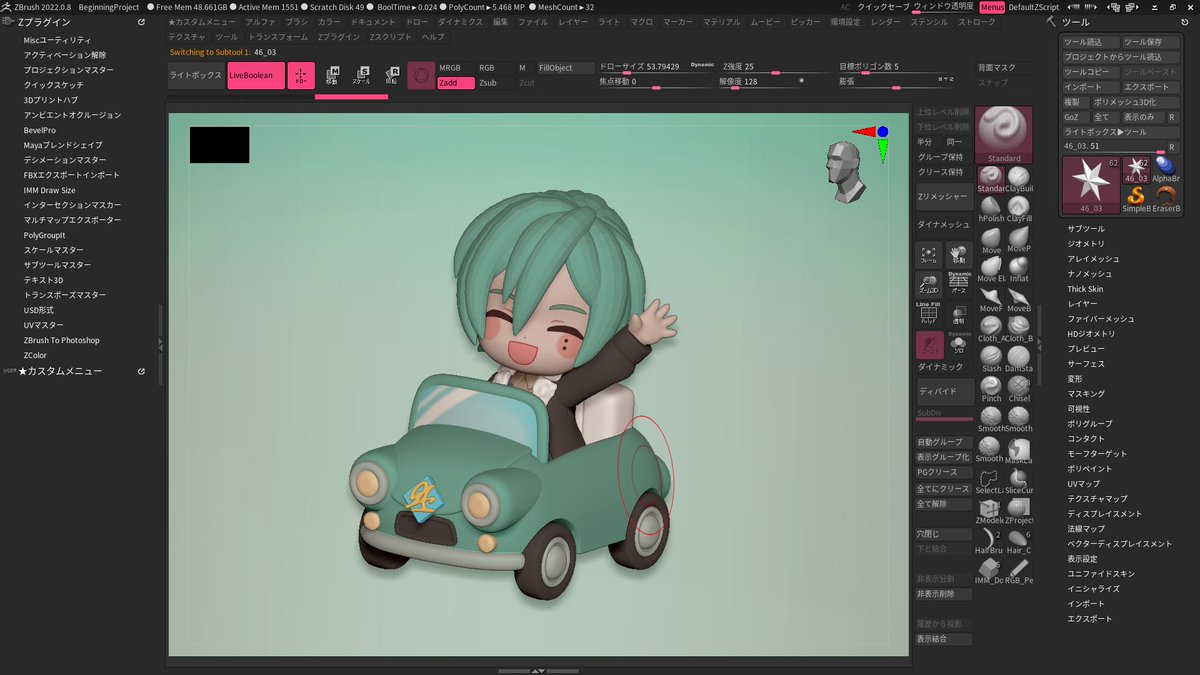Screen dimensions: 1200x675
Task: Open the ZModeler brush
Action: point(988,511)
